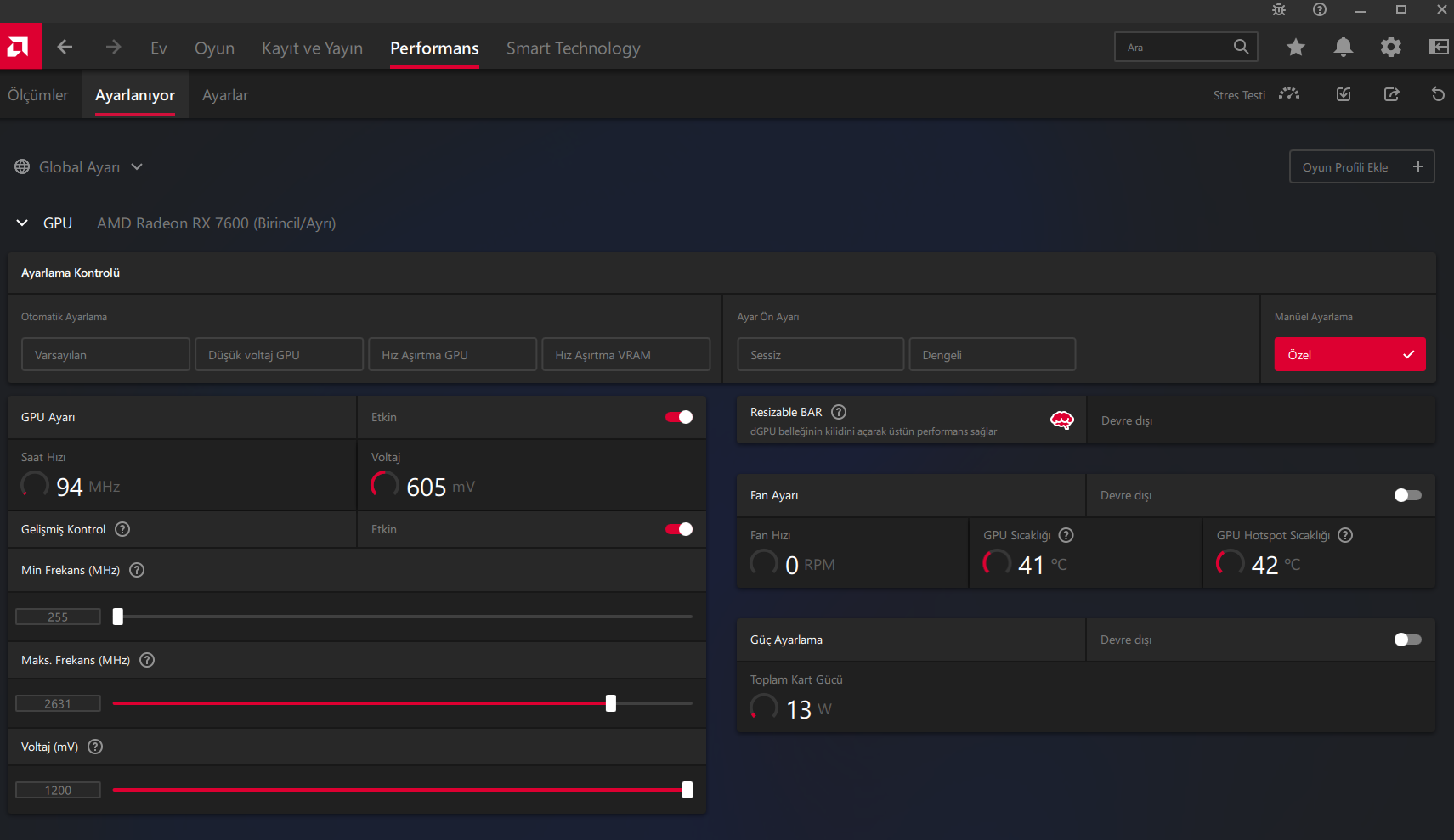Viewport: 1454px width, 840px height.
Task: Select the Ayarlanıyor sub-tab
Action: coord(135,95)
